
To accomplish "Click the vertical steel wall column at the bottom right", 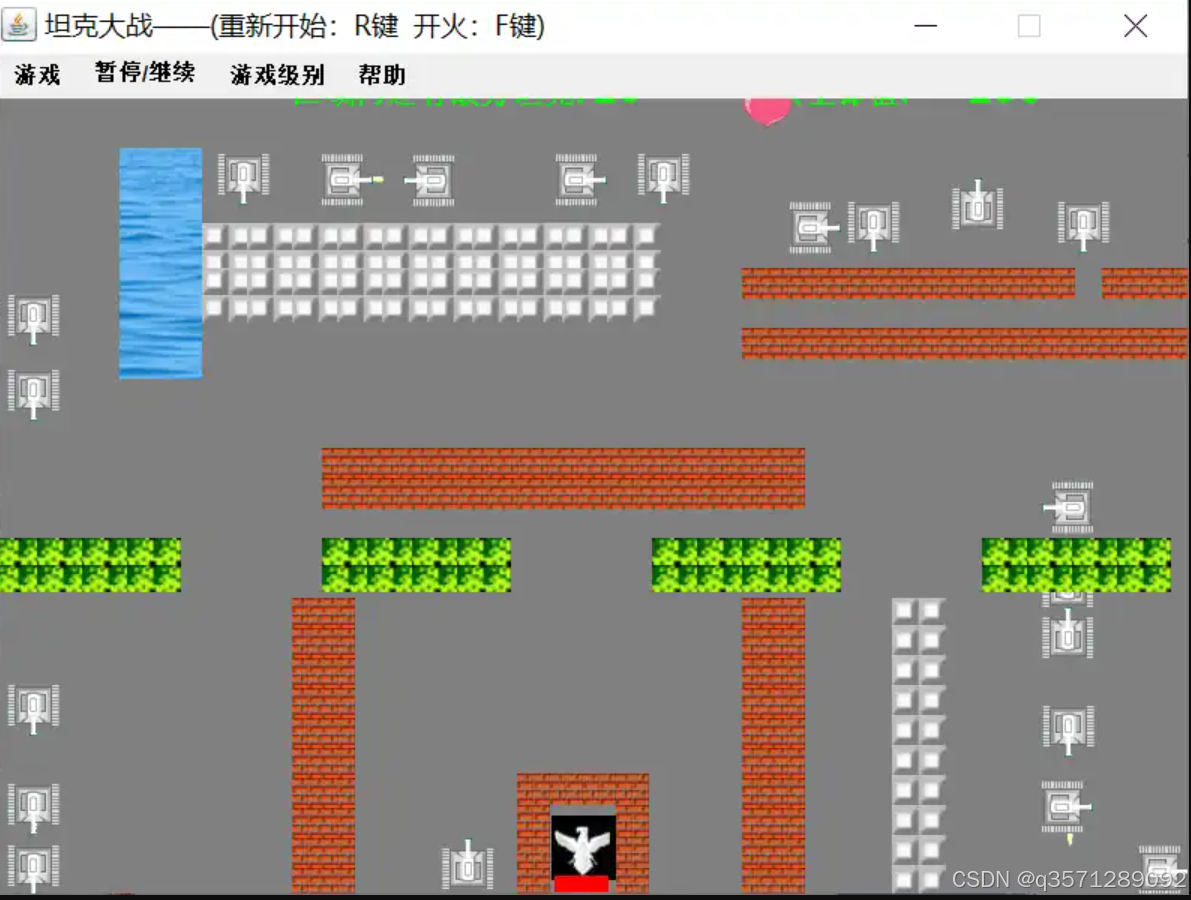I will [x=918, y=746].
